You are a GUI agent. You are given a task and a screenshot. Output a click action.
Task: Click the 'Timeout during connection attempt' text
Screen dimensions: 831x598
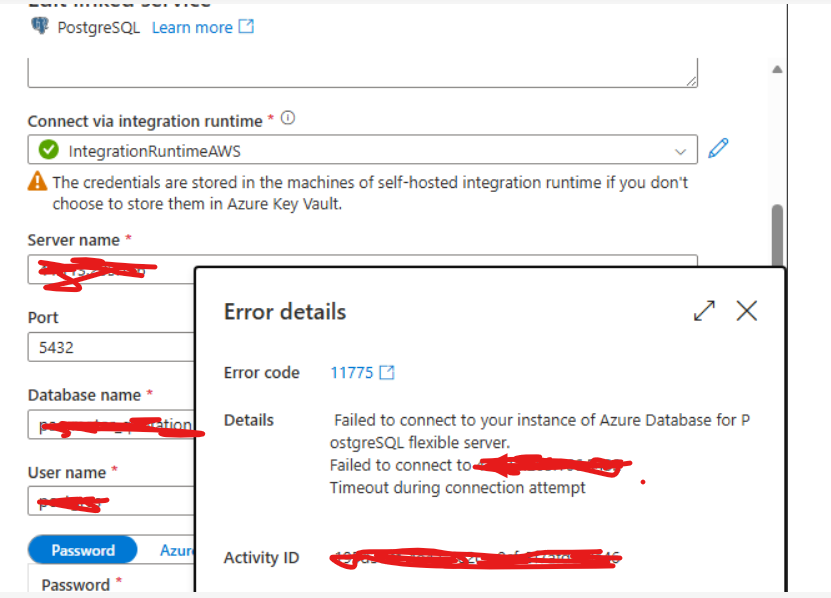(457, 488)
